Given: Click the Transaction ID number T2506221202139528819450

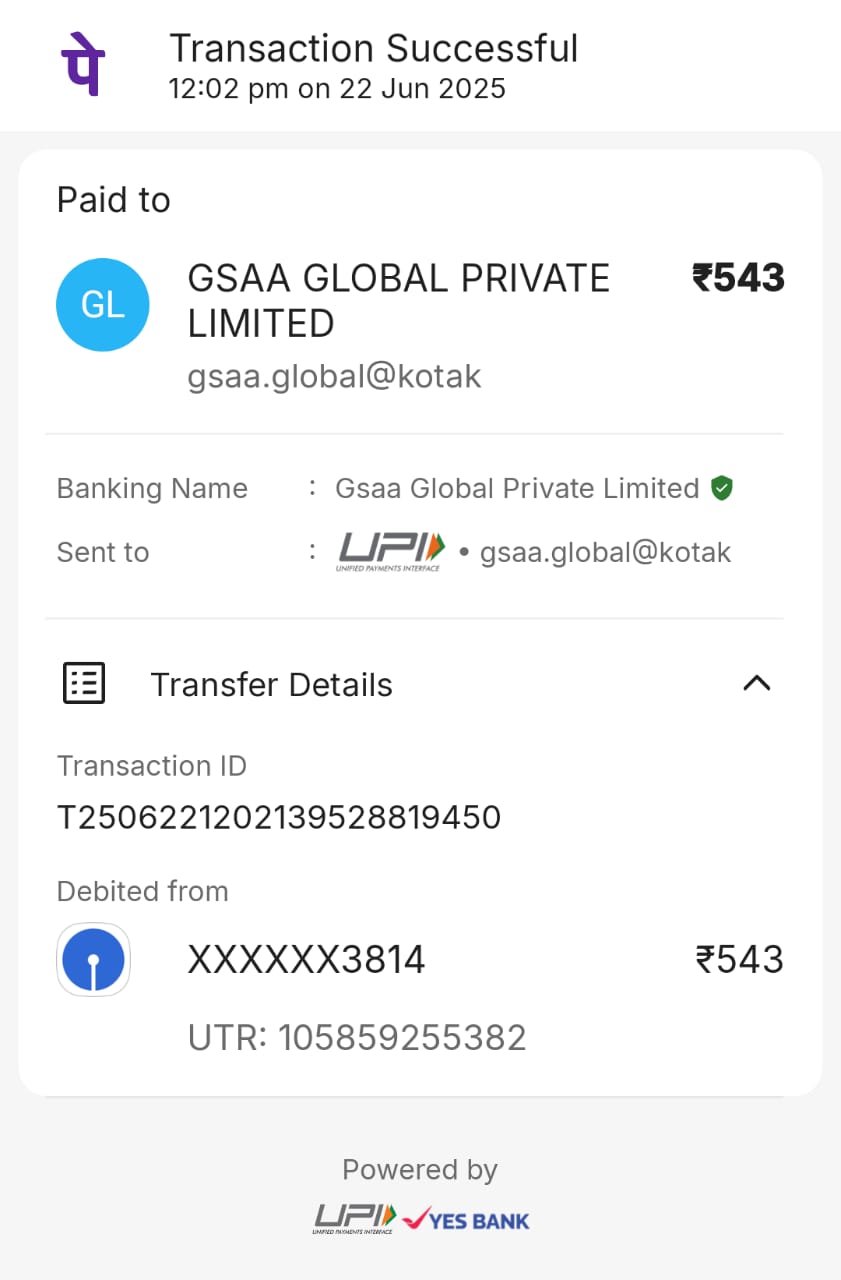Looking at the screenshot, I should [x=279, y=818].
